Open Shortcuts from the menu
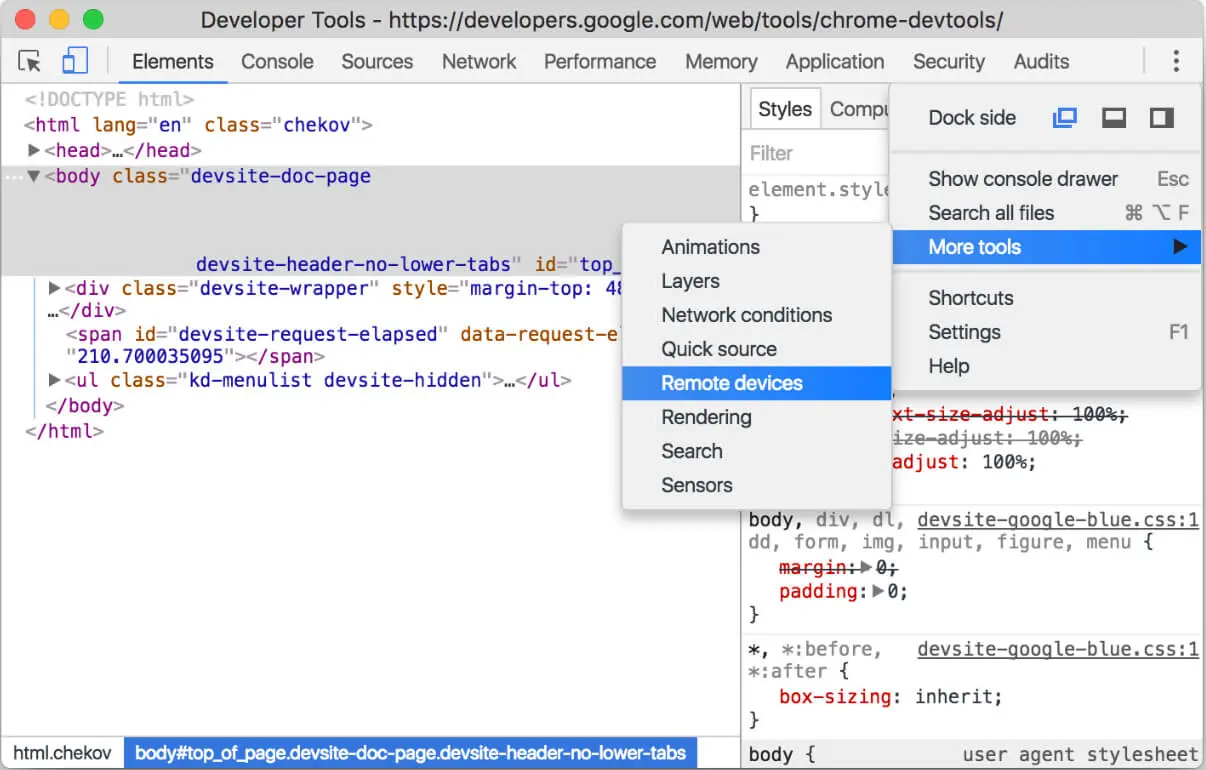The height and width of the screenshot is (770, 1206). [x=1046, y=298]
